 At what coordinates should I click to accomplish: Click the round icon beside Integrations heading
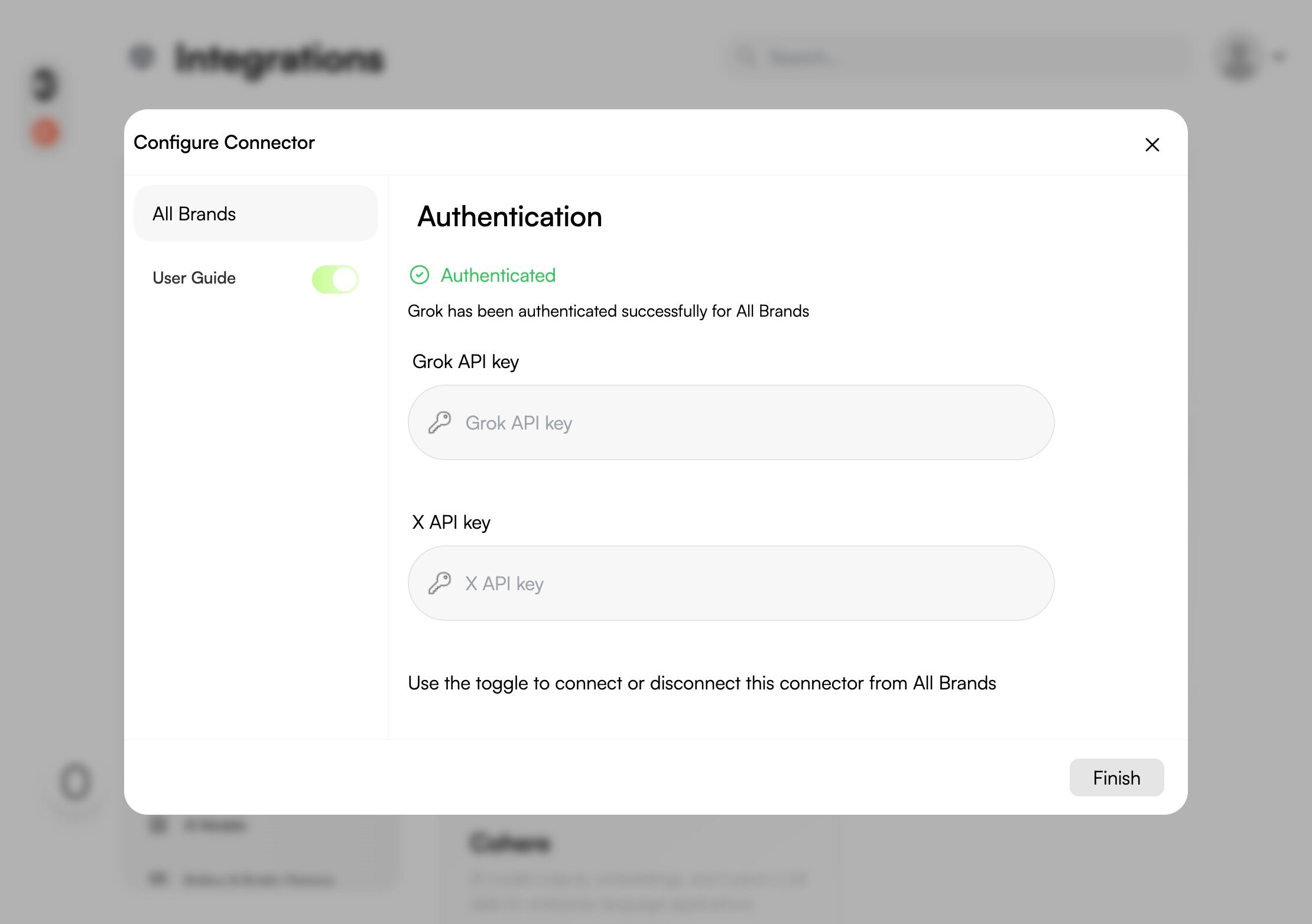142,57
